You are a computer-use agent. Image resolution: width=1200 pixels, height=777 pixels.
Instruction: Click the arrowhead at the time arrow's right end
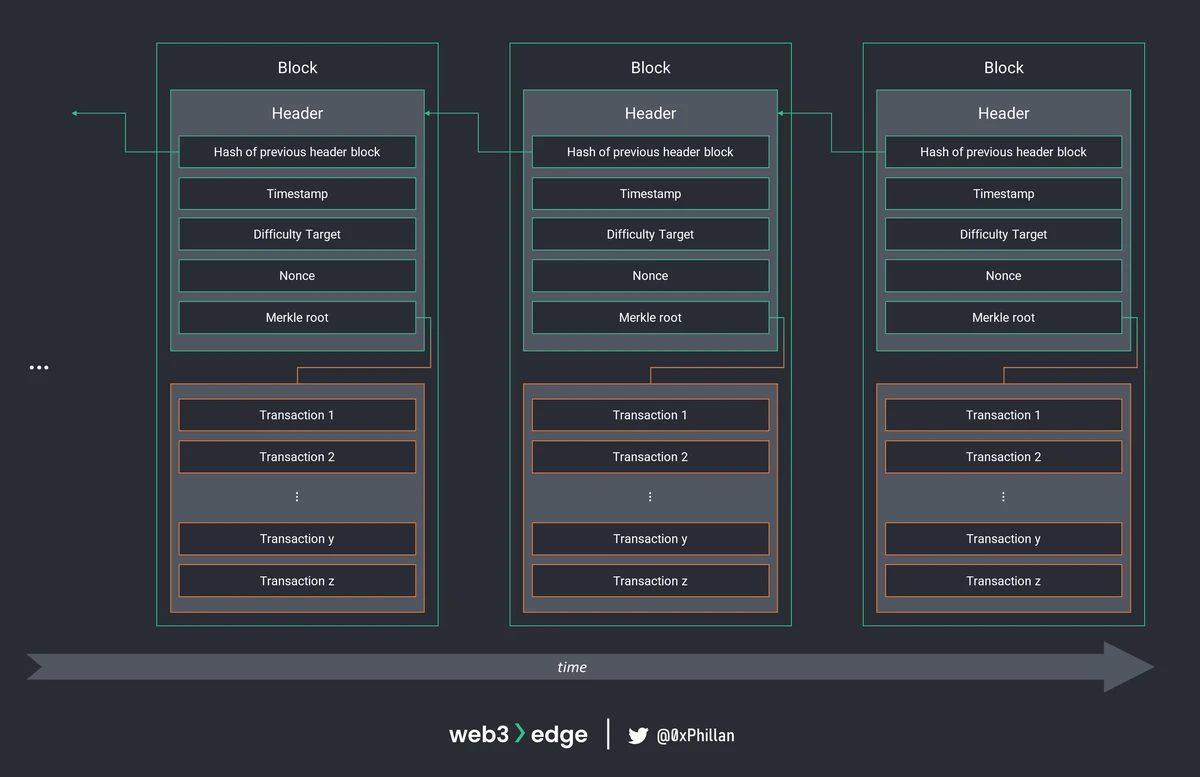click(1130, 667)
